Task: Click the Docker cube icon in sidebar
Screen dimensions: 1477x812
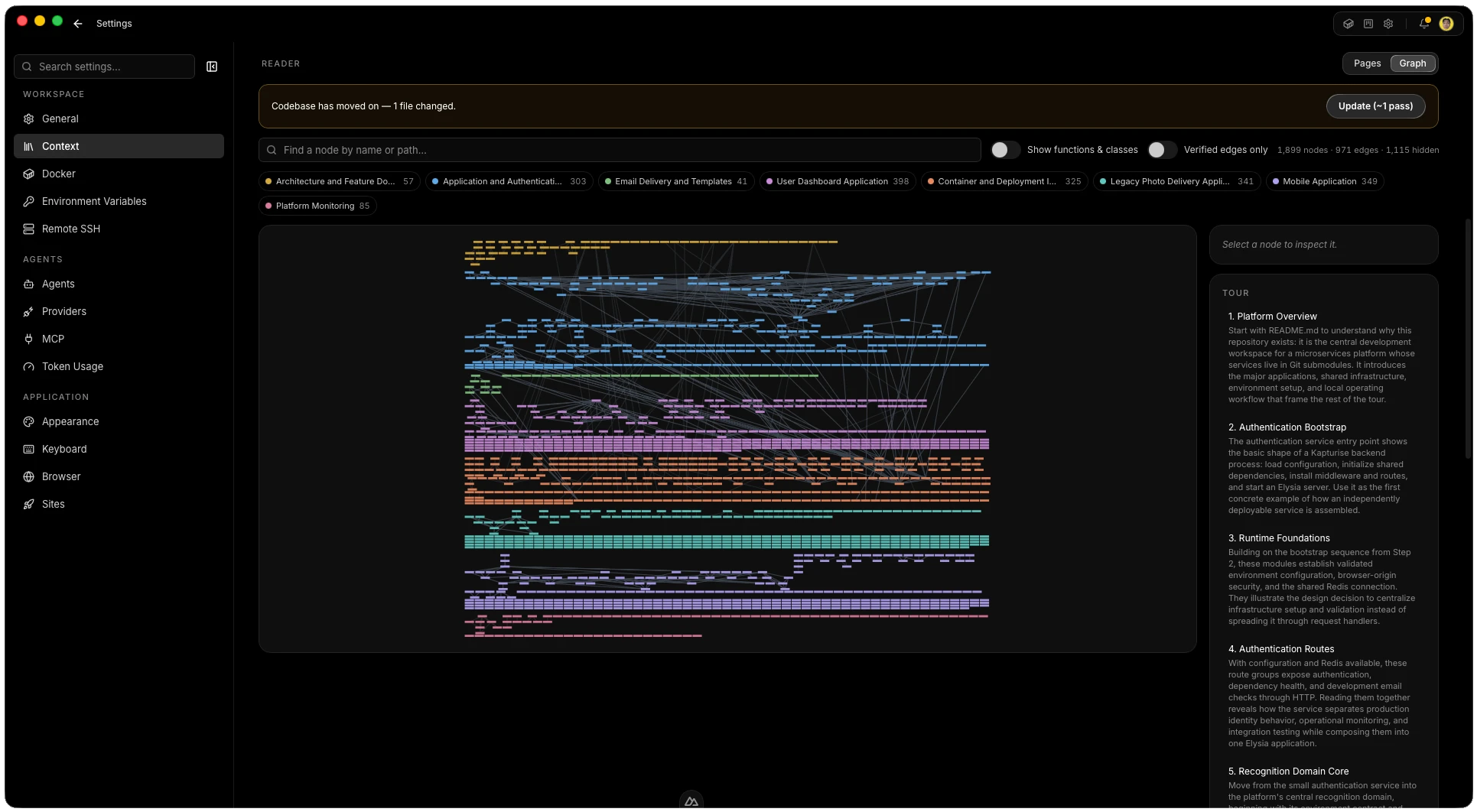Action: coord(29,174)
